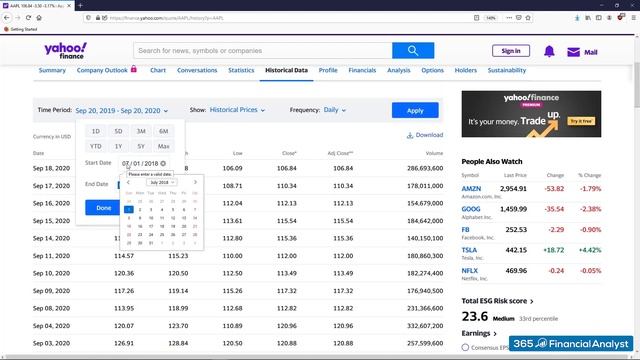Click the Yahoo Finance Premium ad banner
The image size is (640, 360).
(x=531, y=114)
